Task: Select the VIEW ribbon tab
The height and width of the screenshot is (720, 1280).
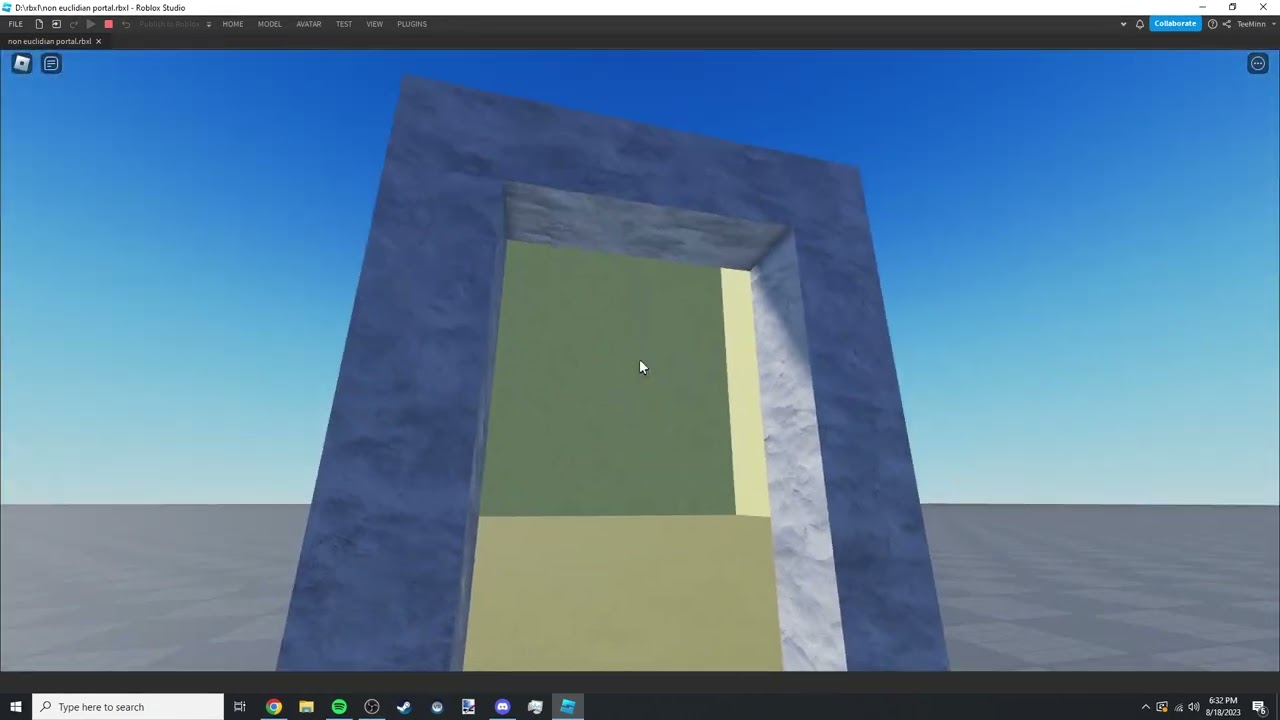Action: point(374,24)
